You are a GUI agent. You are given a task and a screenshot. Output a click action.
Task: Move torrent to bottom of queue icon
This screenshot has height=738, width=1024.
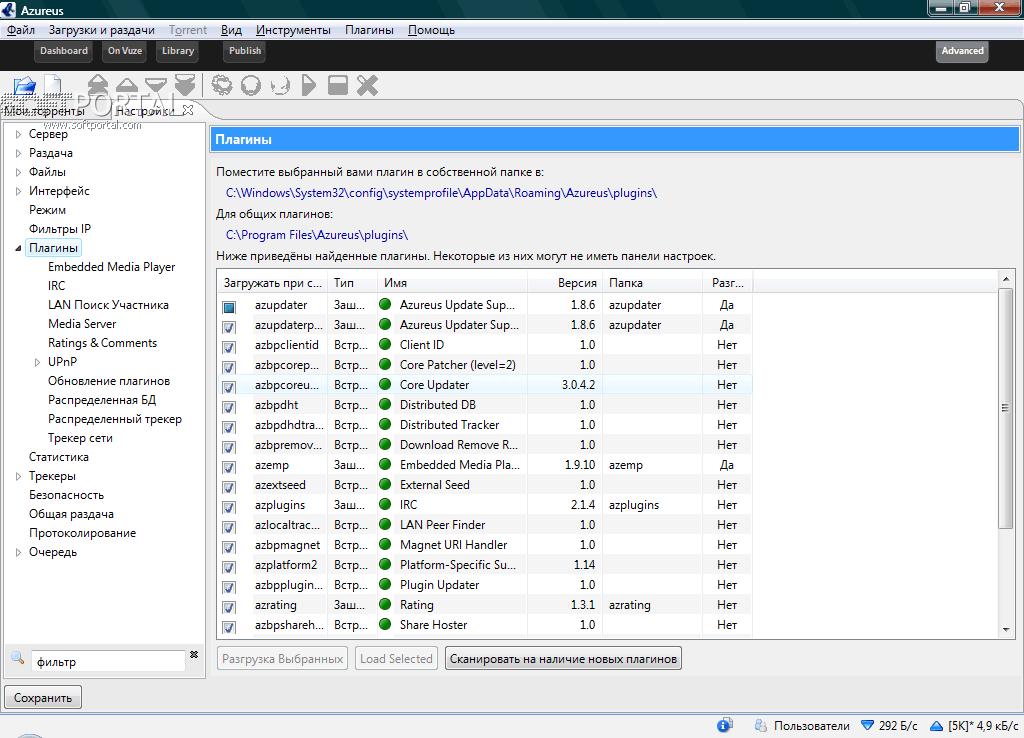[185, 85]
